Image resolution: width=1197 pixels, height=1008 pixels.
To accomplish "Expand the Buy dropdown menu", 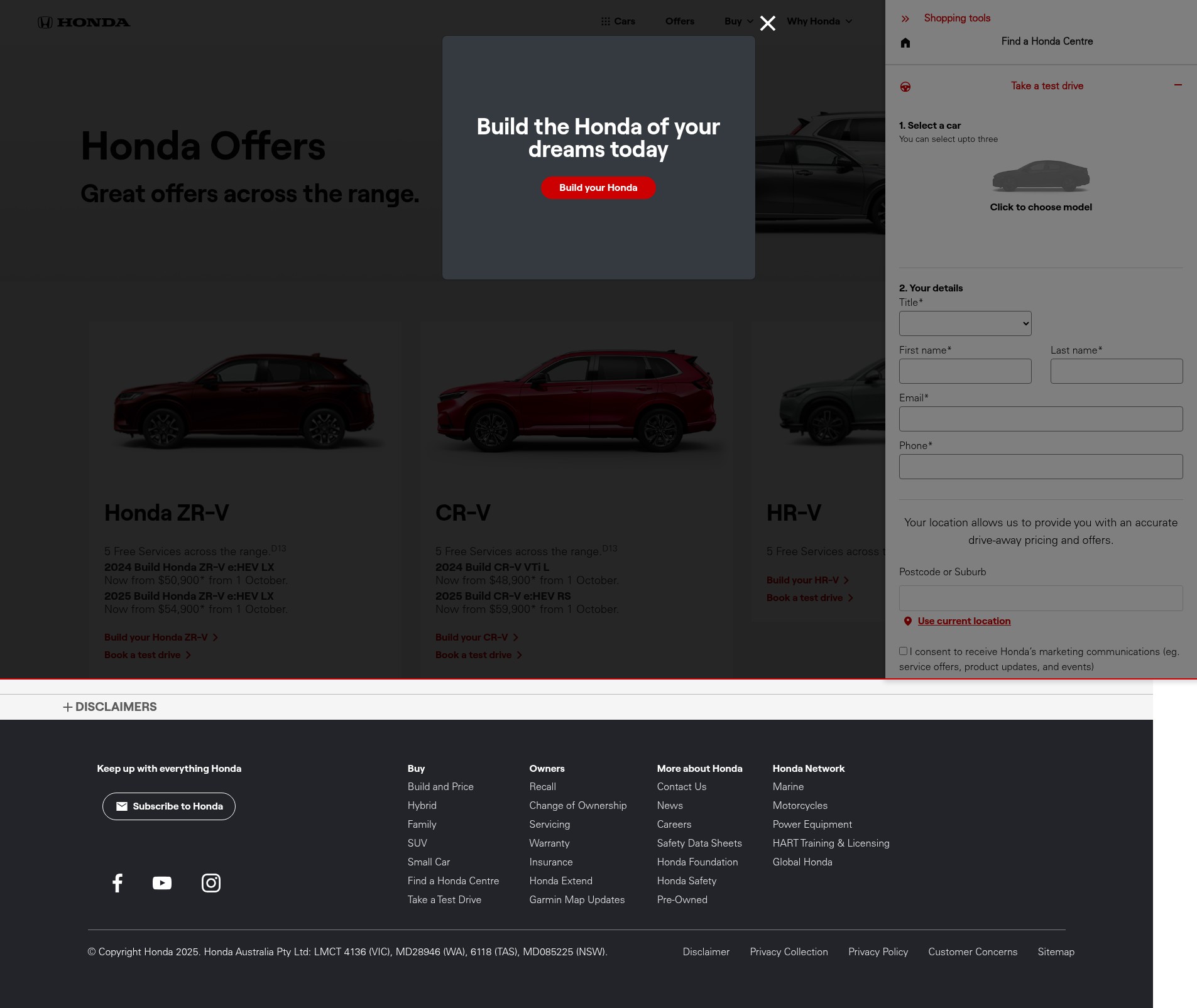I will pos(738,21).
